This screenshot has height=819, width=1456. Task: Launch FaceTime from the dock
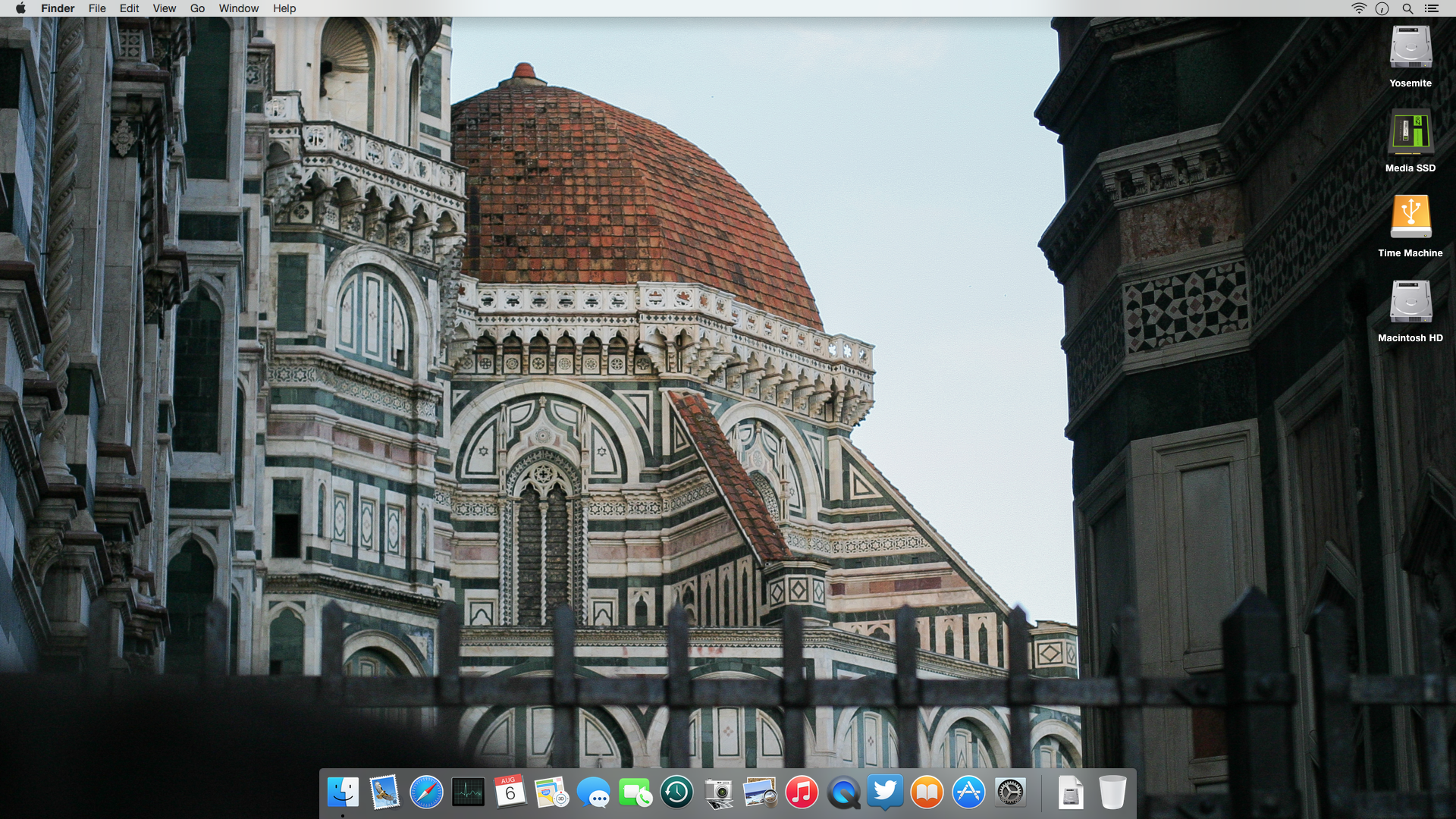(635, 793)
